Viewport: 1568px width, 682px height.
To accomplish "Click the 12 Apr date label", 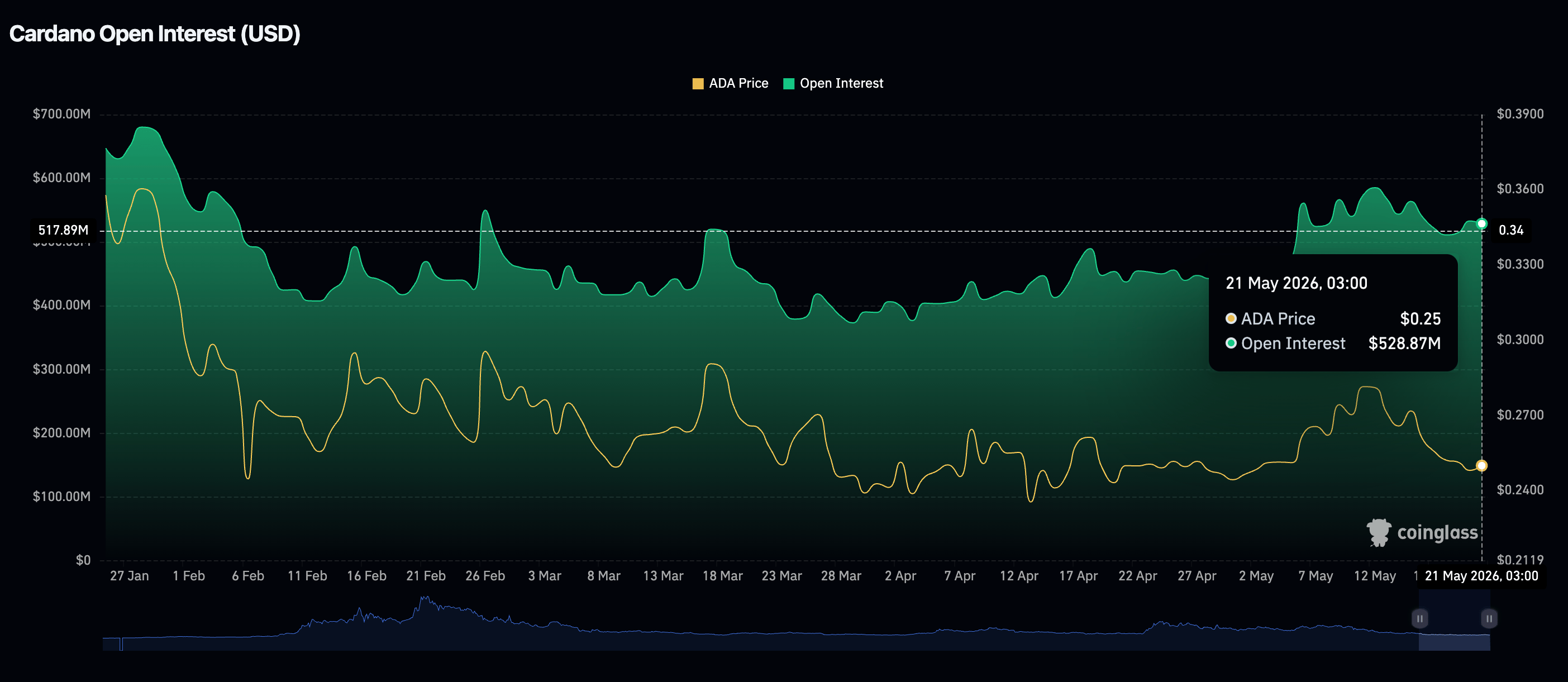I will (x=1018, y=575).
